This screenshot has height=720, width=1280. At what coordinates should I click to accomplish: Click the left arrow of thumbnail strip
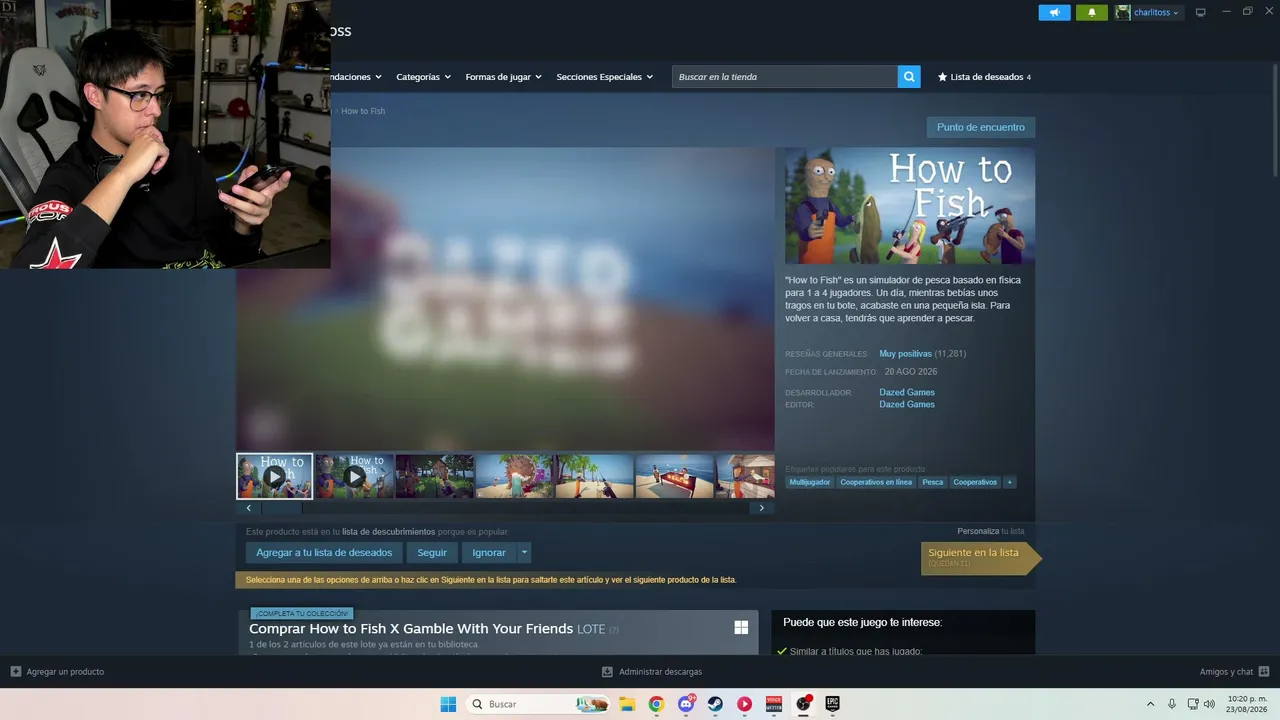[249, 508]
